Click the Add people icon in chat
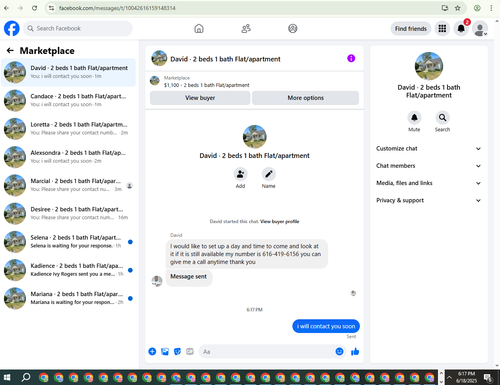 240,174
